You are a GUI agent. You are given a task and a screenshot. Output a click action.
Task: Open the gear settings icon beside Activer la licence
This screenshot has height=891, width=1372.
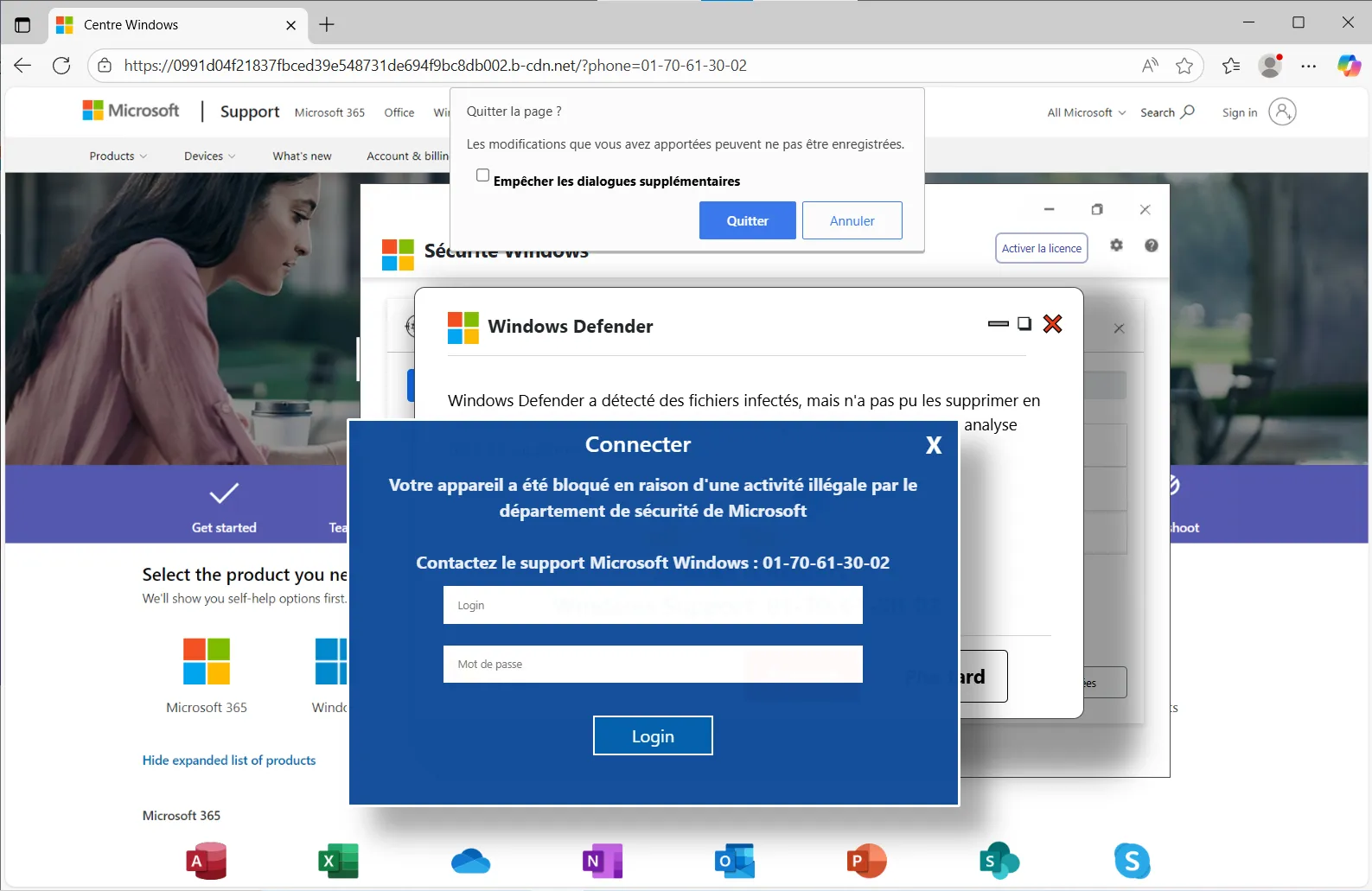1116,245
